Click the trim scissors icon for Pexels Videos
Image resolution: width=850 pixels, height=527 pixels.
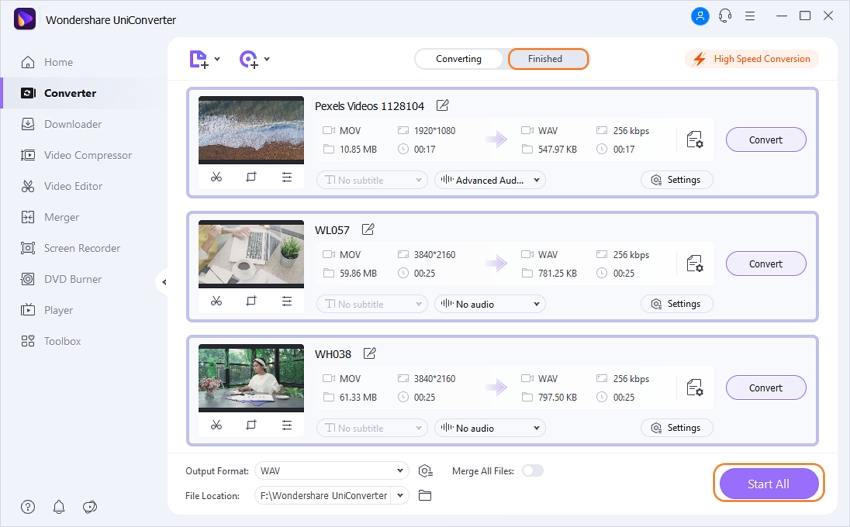[216, 177]
